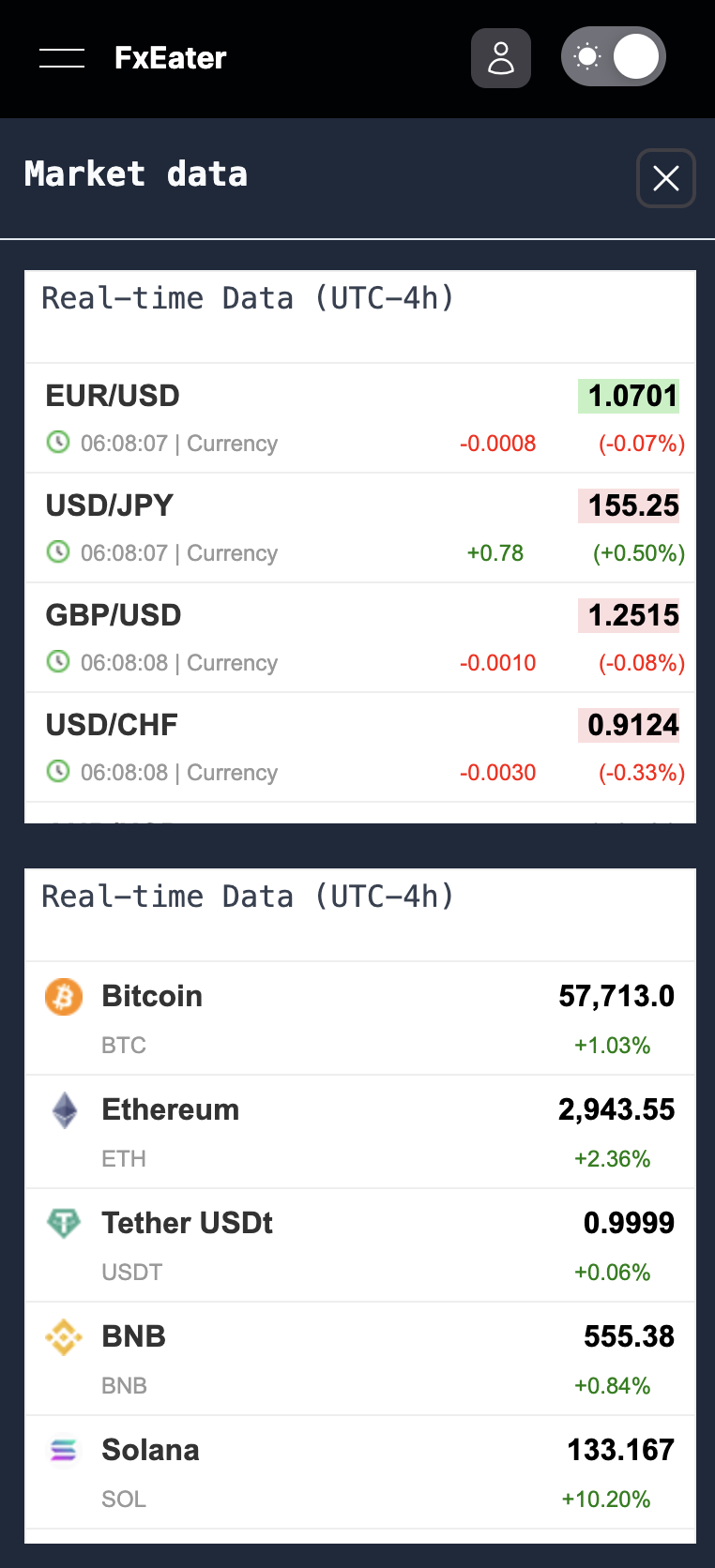Click the BNB logo icon

[64, 1337]
